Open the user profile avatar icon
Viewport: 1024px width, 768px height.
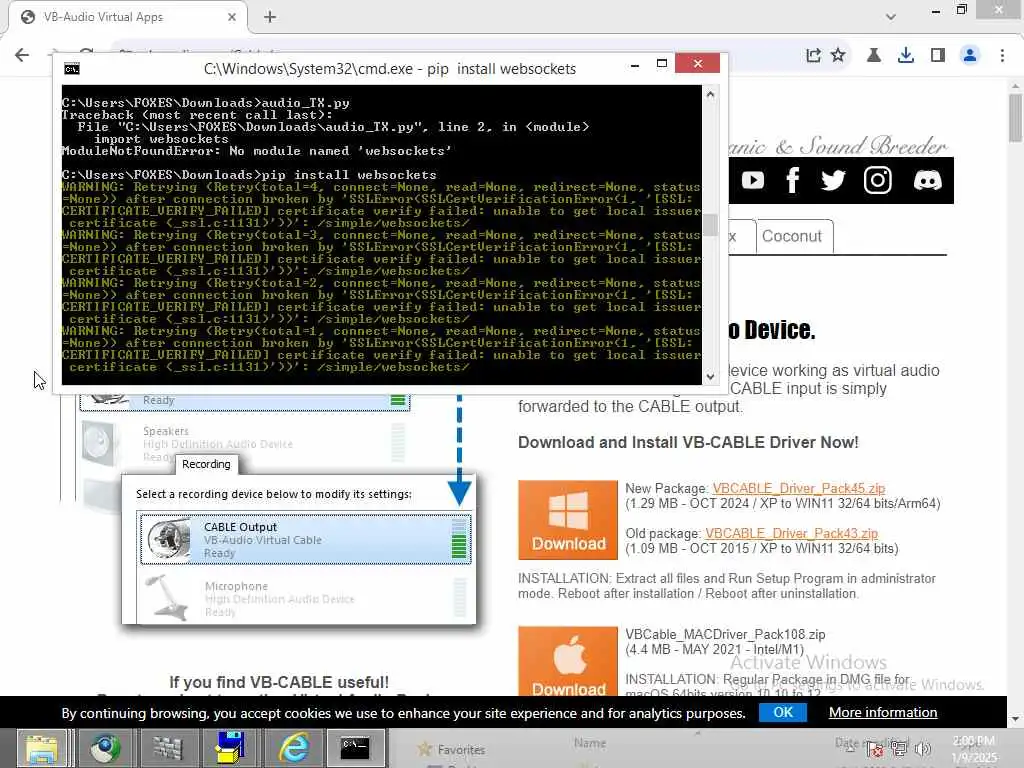[970, 56]
